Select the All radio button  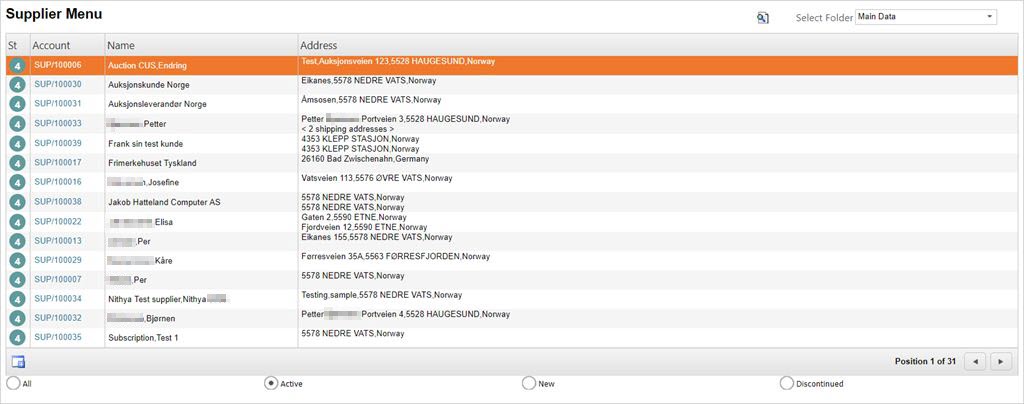point(13,383)
